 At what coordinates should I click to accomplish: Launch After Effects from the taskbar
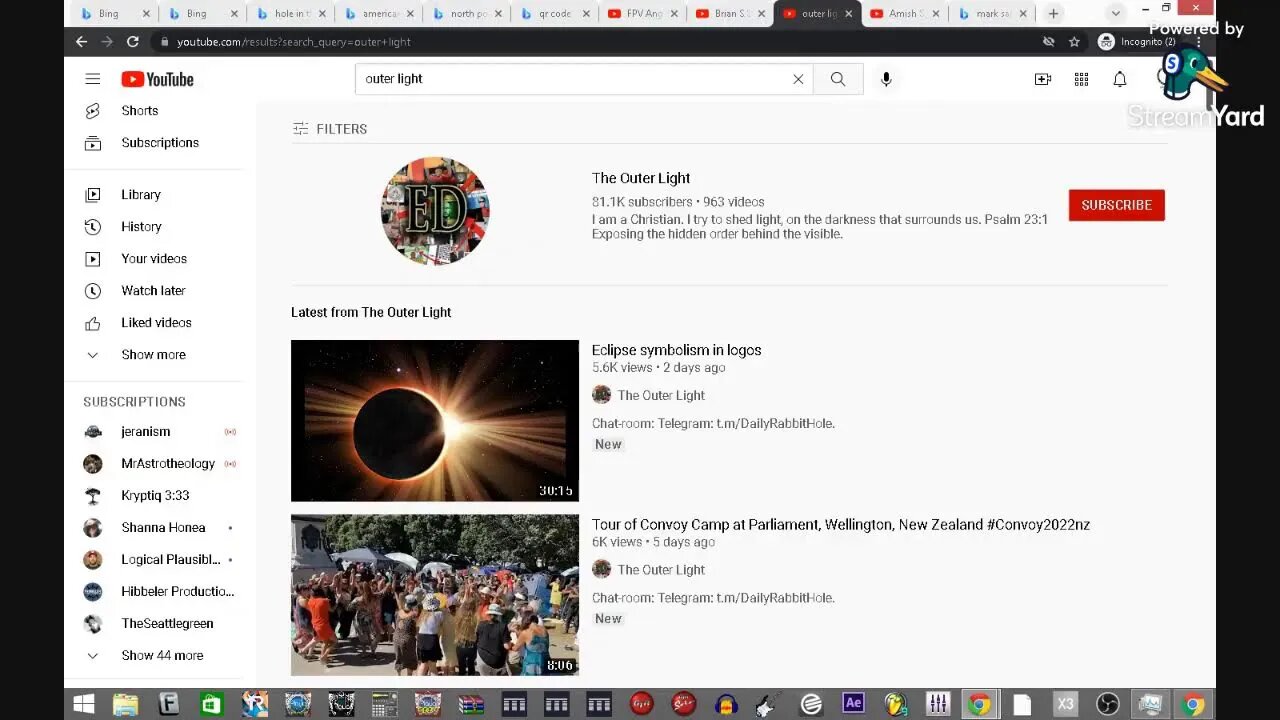[853, 704]
